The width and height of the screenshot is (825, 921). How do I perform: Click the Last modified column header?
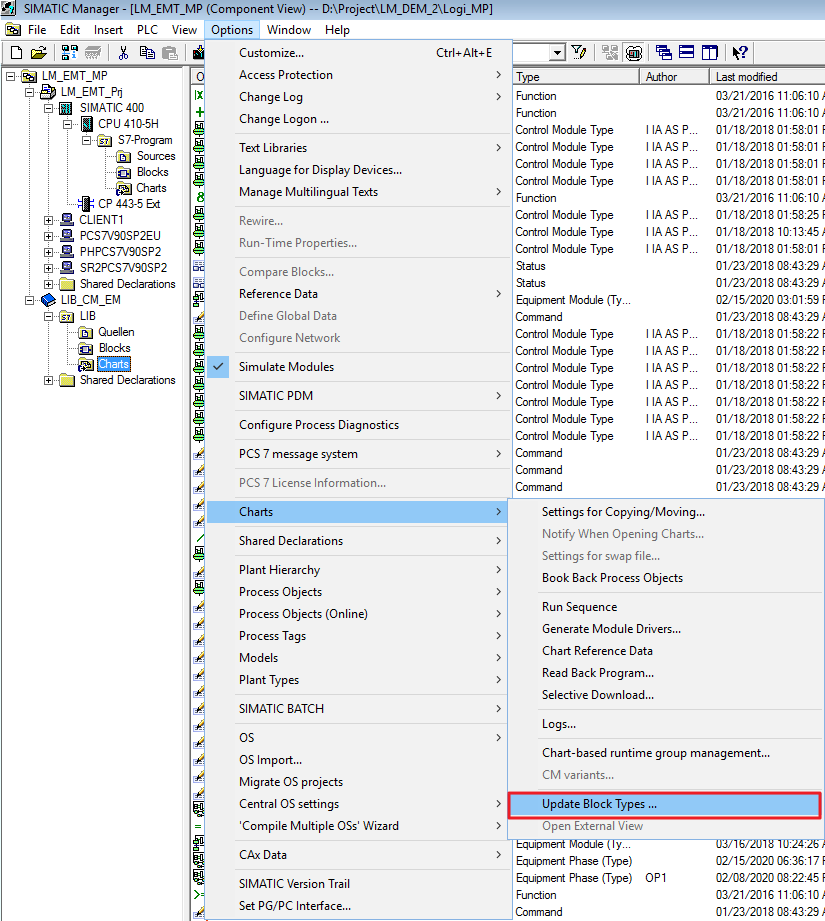pos(767,77)
